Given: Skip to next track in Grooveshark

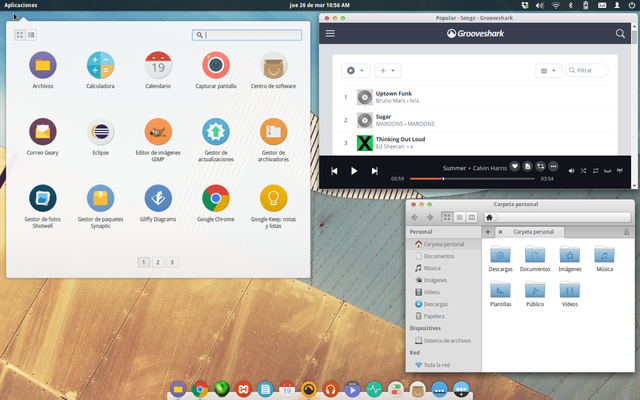Looking at the screenshot, I should (374, 171).
